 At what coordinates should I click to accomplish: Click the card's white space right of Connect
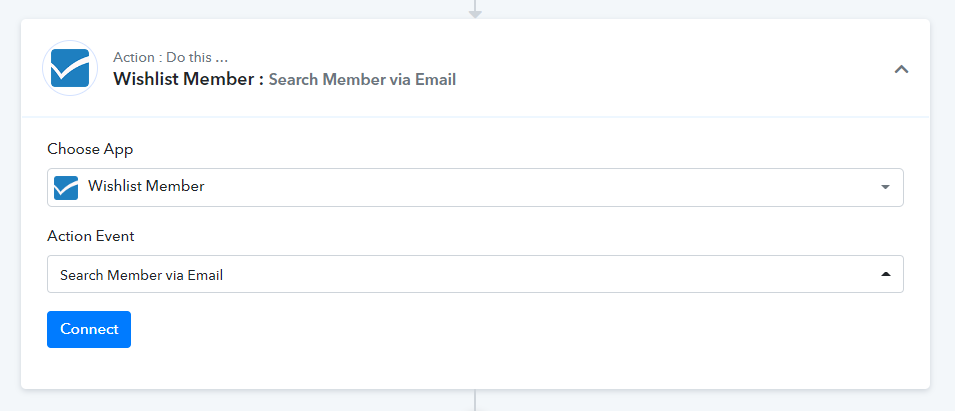click(x=500, y=330)
